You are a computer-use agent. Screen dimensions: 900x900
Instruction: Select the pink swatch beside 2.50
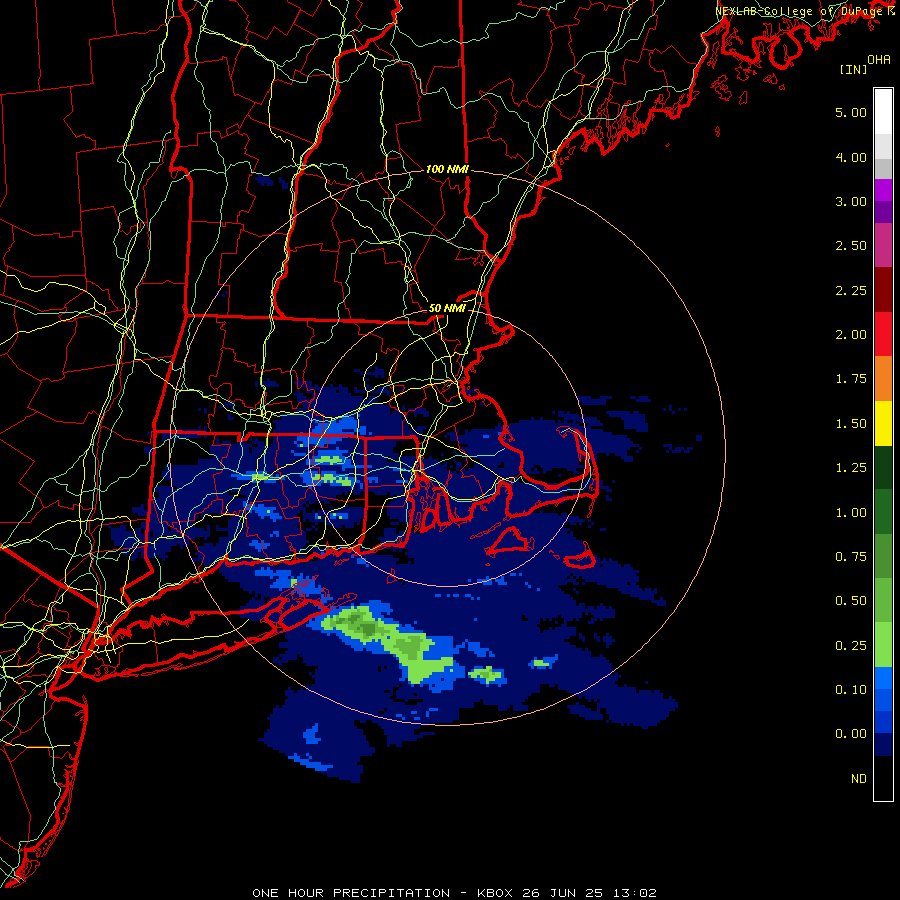coord(883,246)
